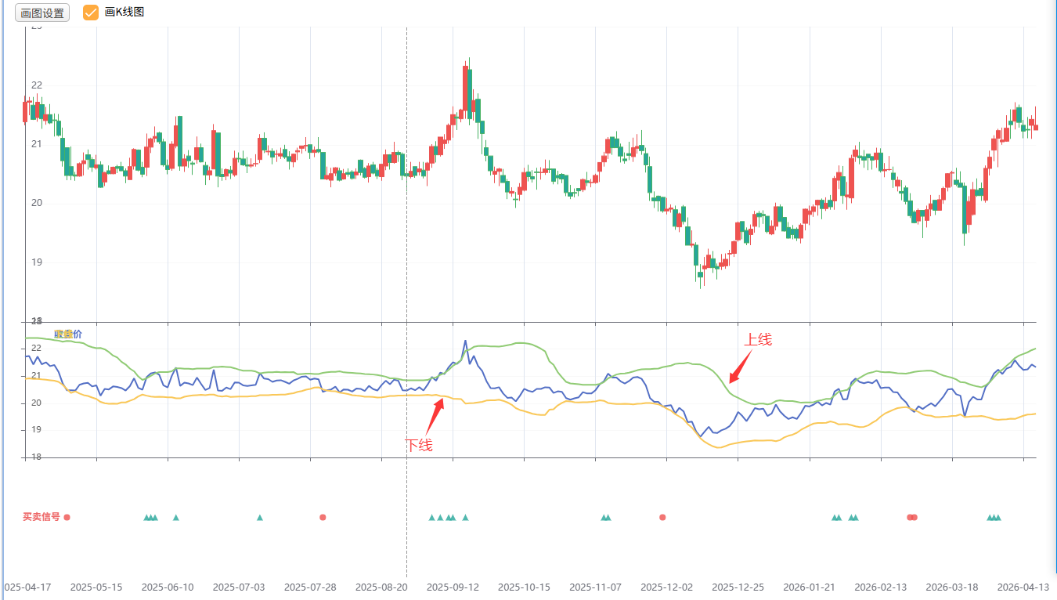Click the 买卖信号 series label
The image size is (1057, 600).
click(41, 517)
